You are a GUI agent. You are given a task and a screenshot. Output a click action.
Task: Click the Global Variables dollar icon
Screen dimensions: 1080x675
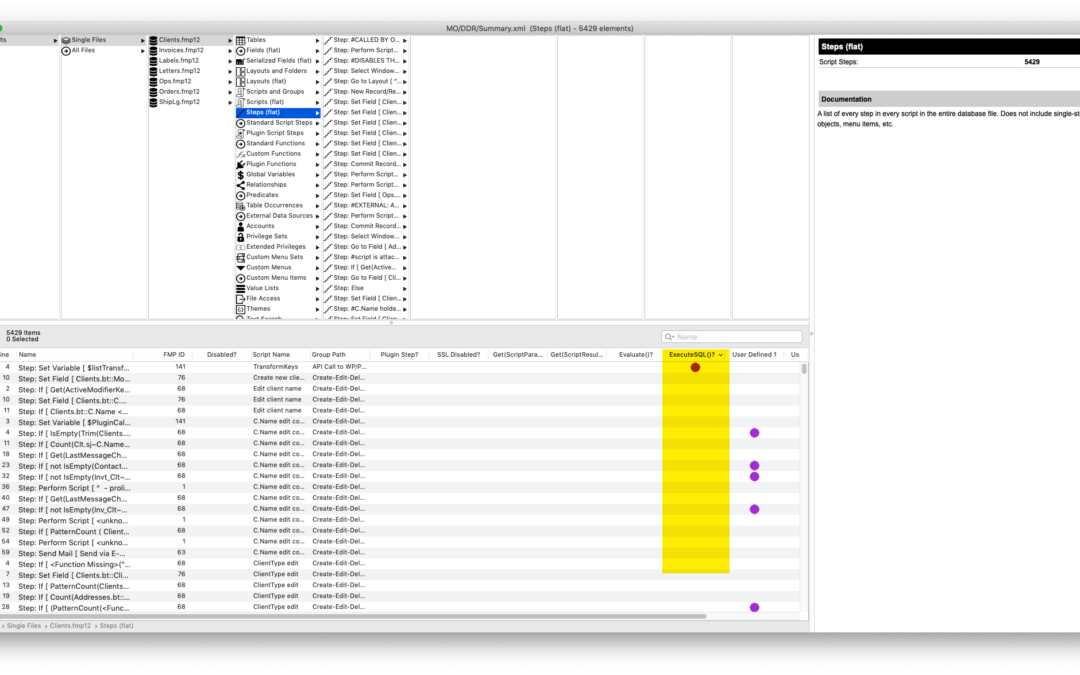pos(240,174)
